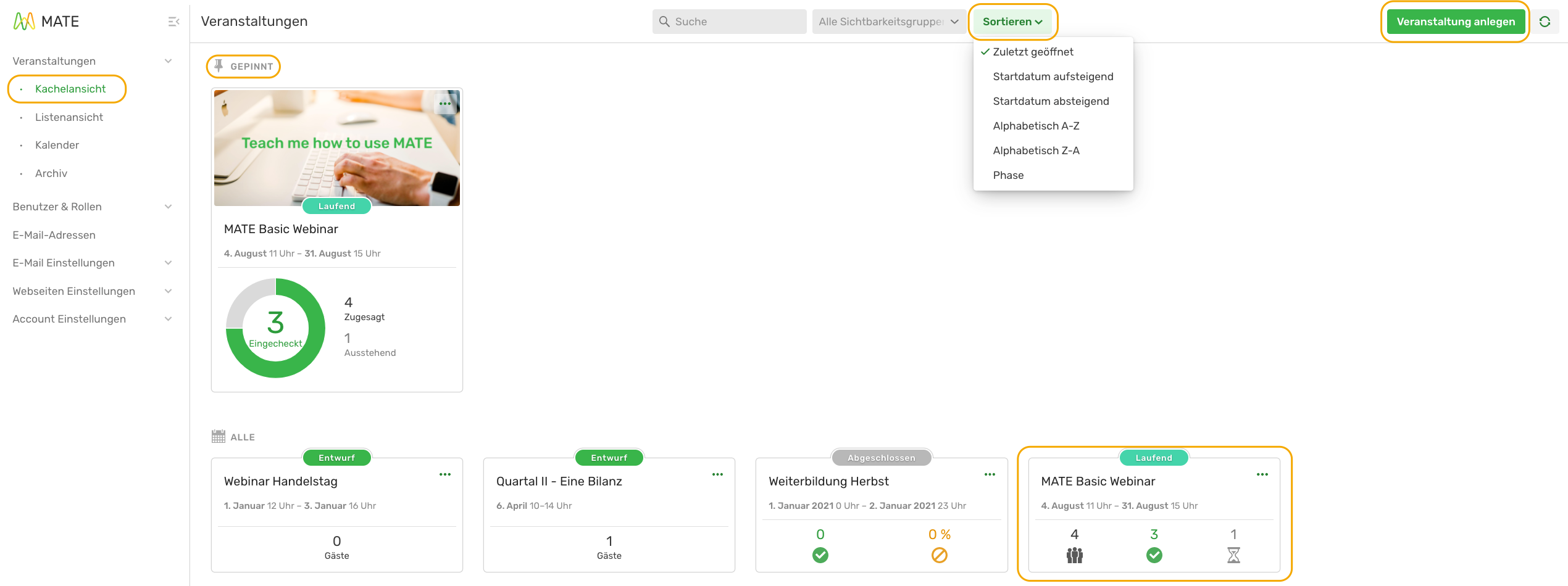
Task: Expand Veranstaltungen sidebar section
Action: [168, 61]
